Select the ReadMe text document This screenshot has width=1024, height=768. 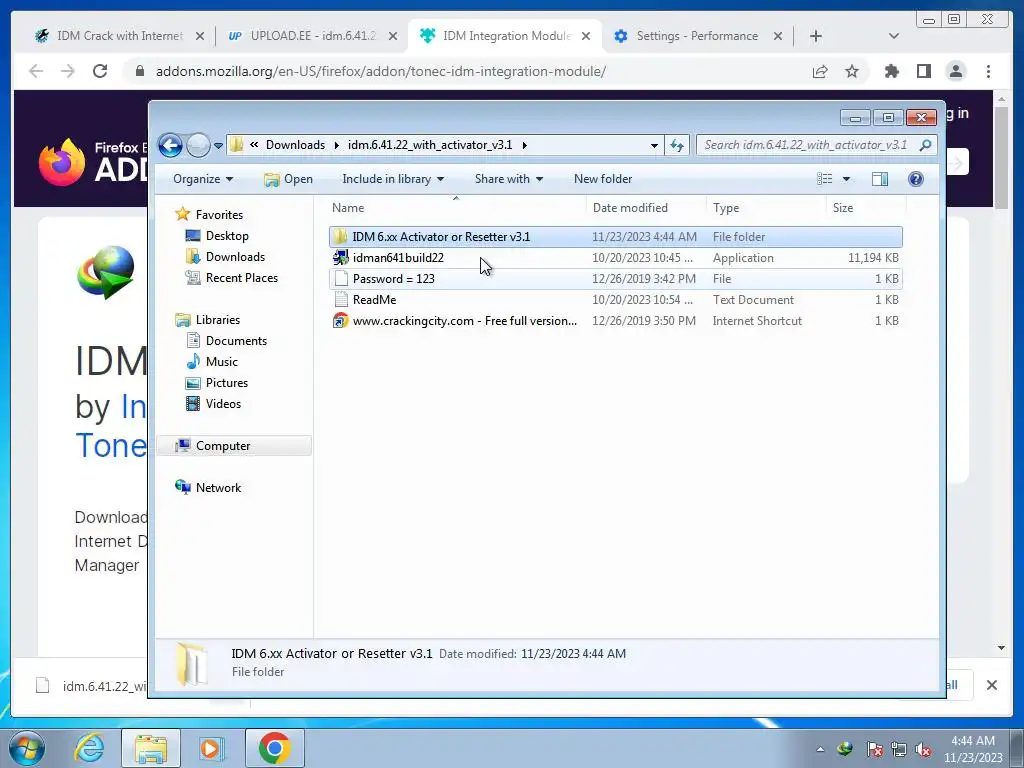click(x=616, y=300)
